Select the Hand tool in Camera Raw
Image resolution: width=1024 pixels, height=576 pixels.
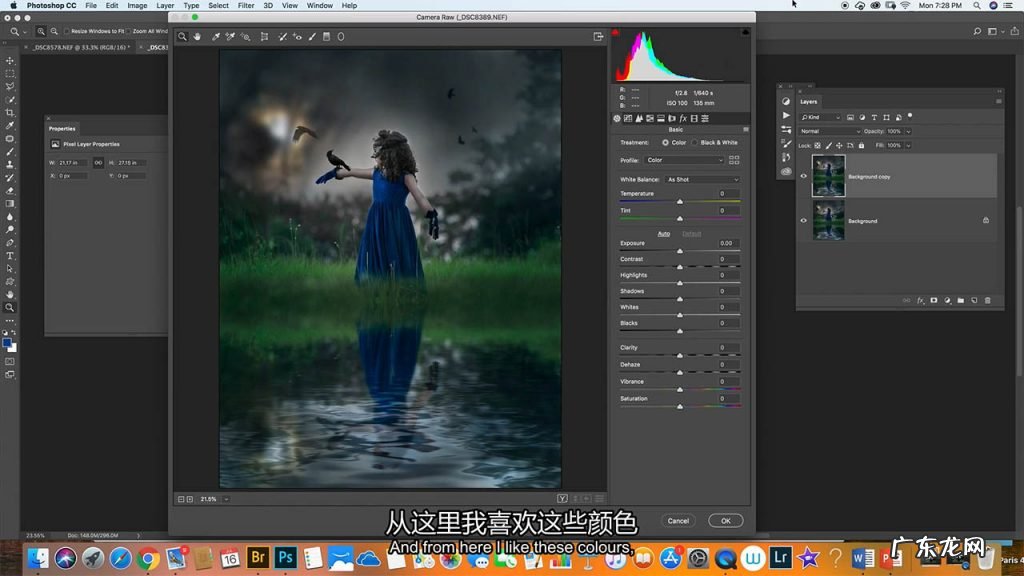(198, 37)
